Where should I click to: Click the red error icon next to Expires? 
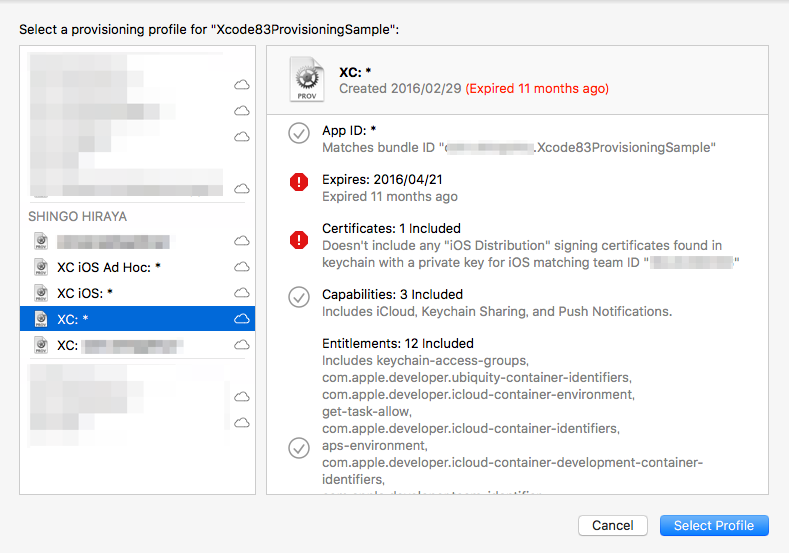pyautogui.click(x=299, y=182)
